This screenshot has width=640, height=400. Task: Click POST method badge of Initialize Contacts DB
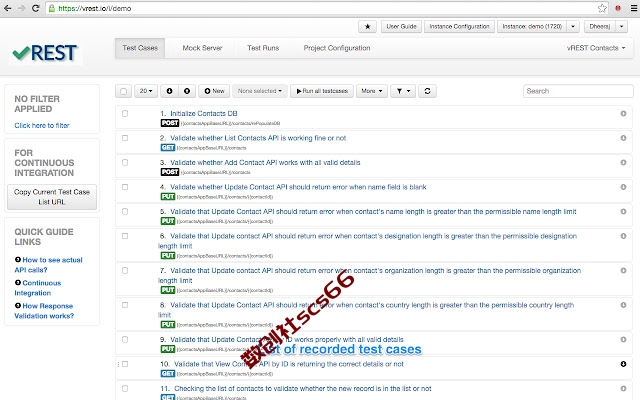point(169,123)
